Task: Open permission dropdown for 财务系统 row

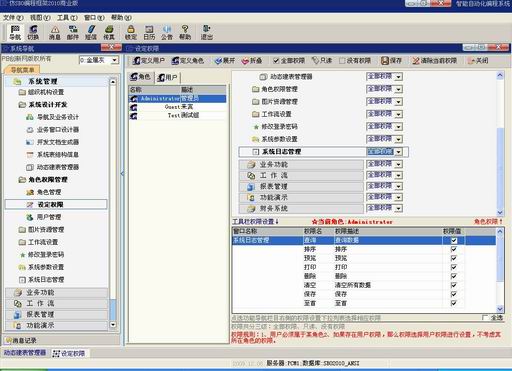Action: click(x=398, y=209)
